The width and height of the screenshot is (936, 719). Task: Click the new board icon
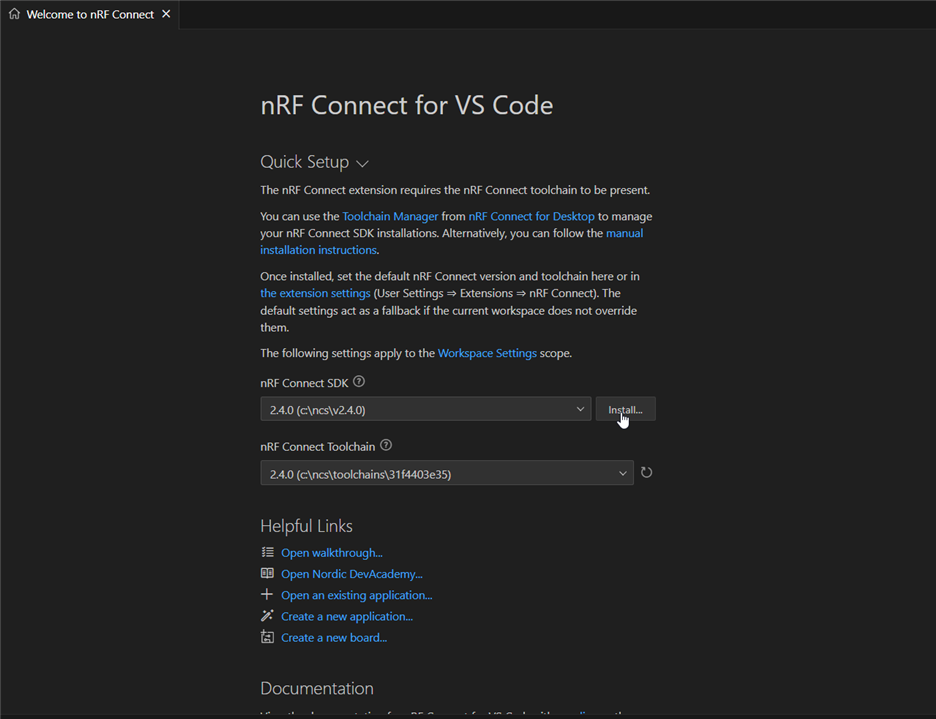(267, 637)
